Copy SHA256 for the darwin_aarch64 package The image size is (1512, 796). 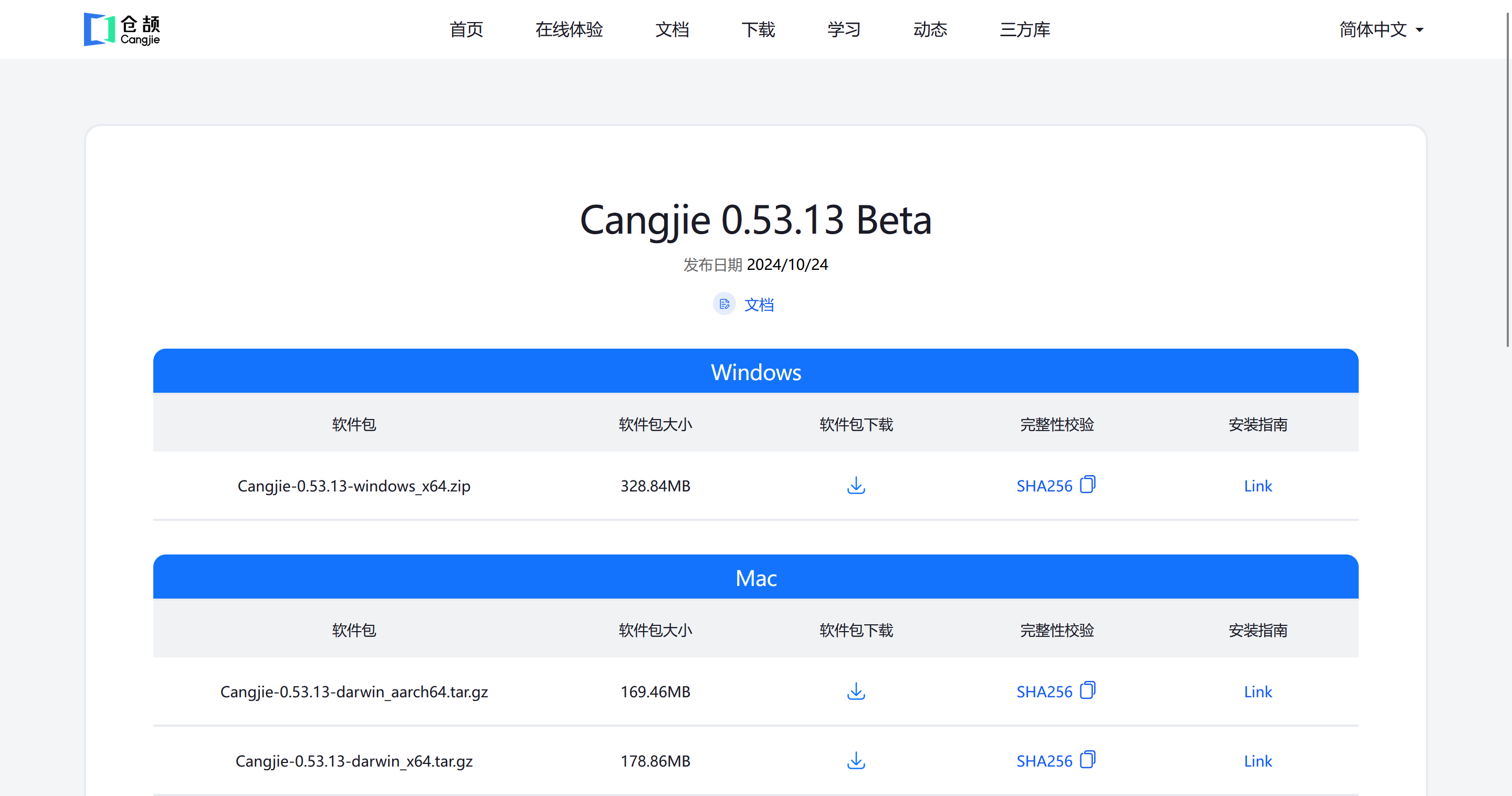pos(1088,690)
